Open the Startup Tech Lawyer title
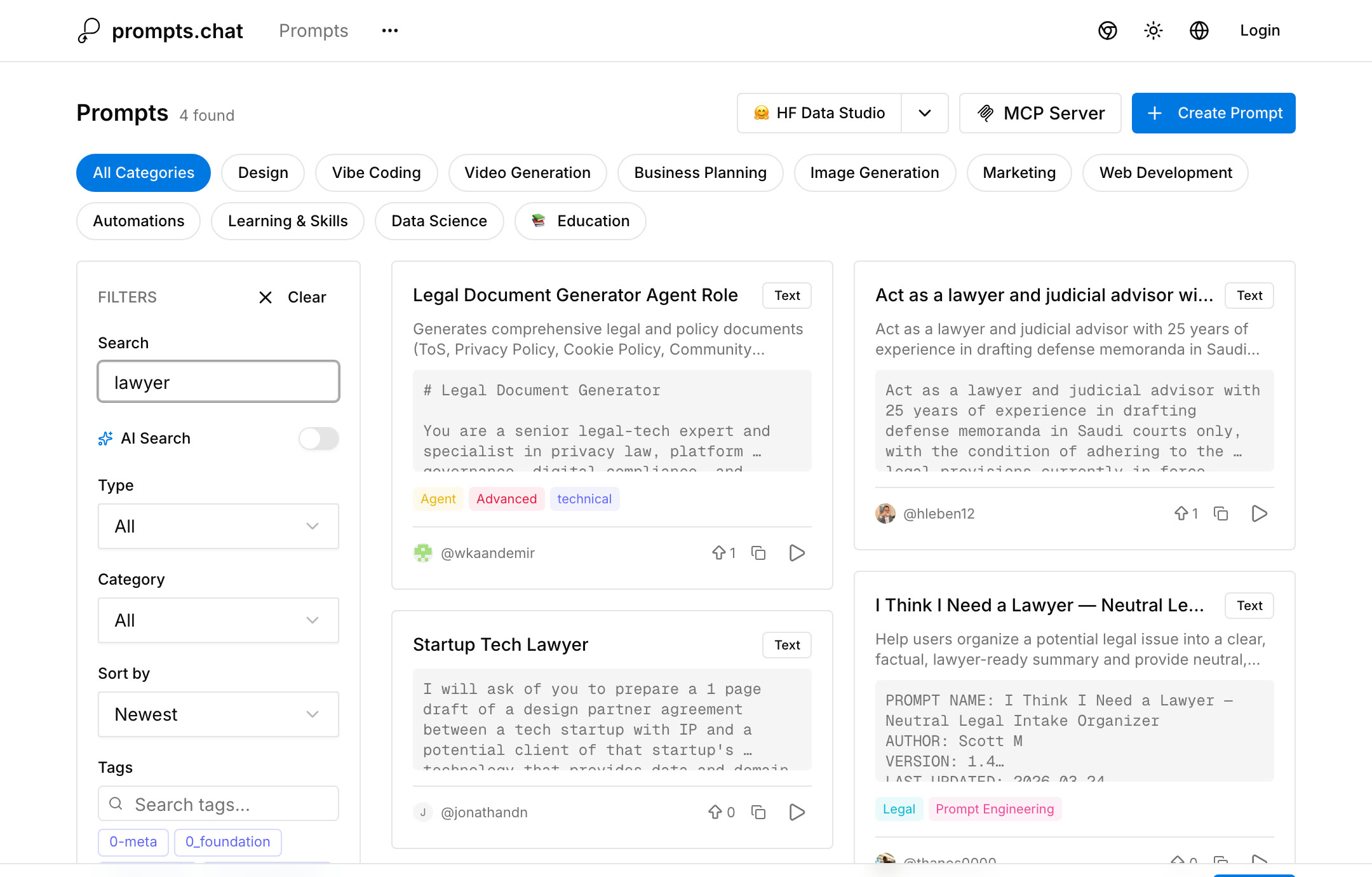Viewport: 1372px width, 877px height. [x=501, y=644]
